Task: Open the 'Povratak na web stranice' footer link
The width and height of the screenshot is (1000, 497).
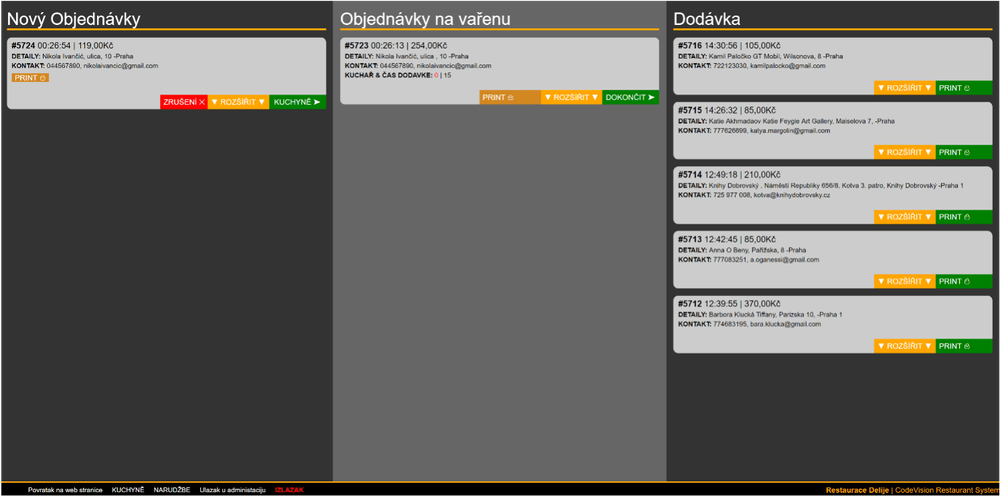Action: coord(65,490)
